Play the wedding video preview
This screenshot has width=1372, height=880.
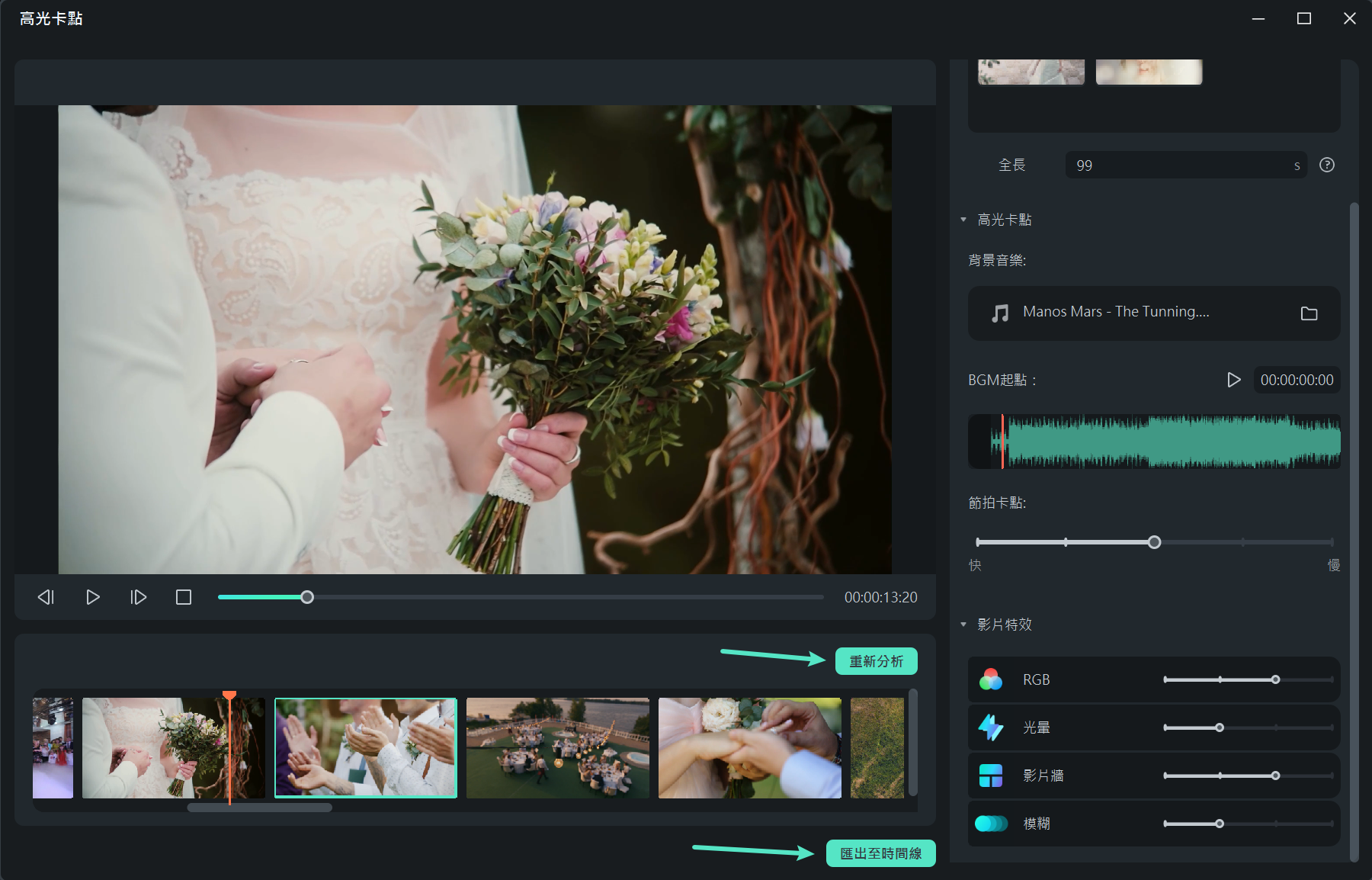click(x=92, y=597)
